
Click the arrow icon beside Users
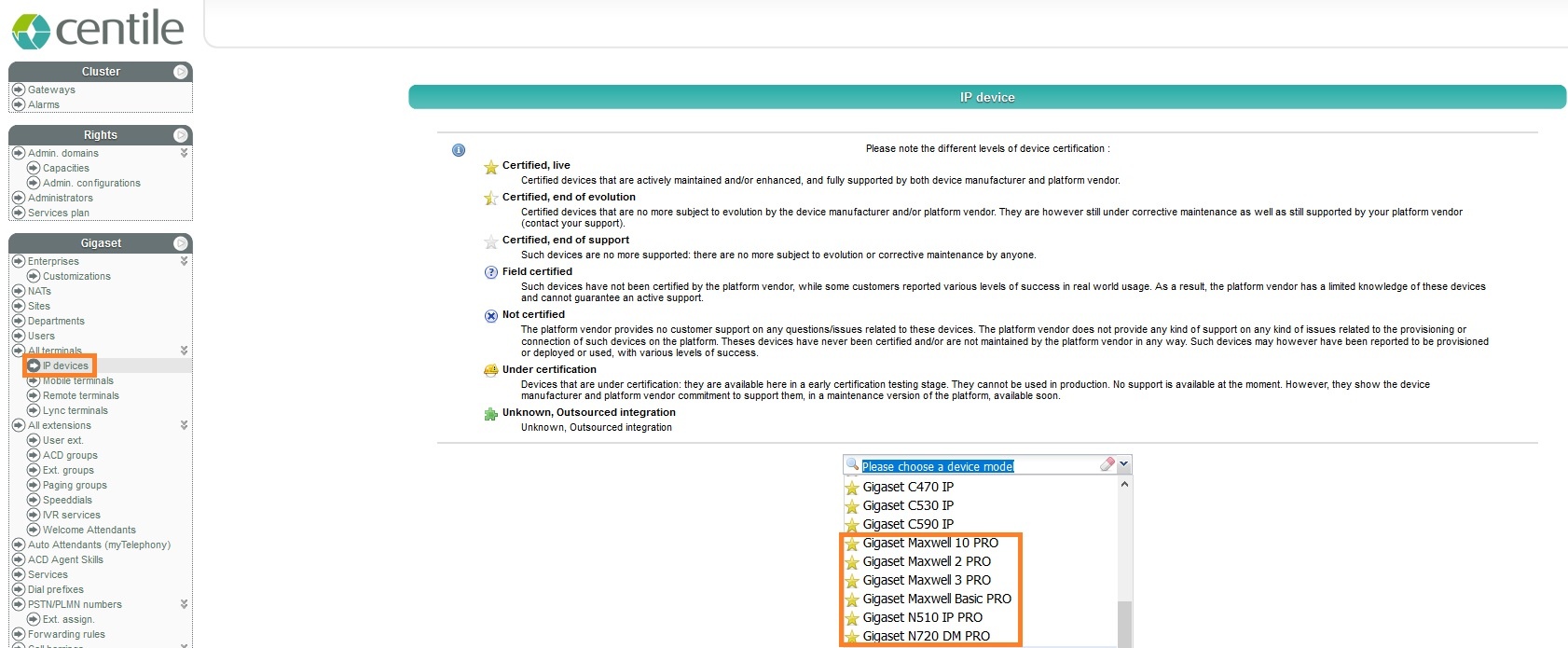(18, 336)
